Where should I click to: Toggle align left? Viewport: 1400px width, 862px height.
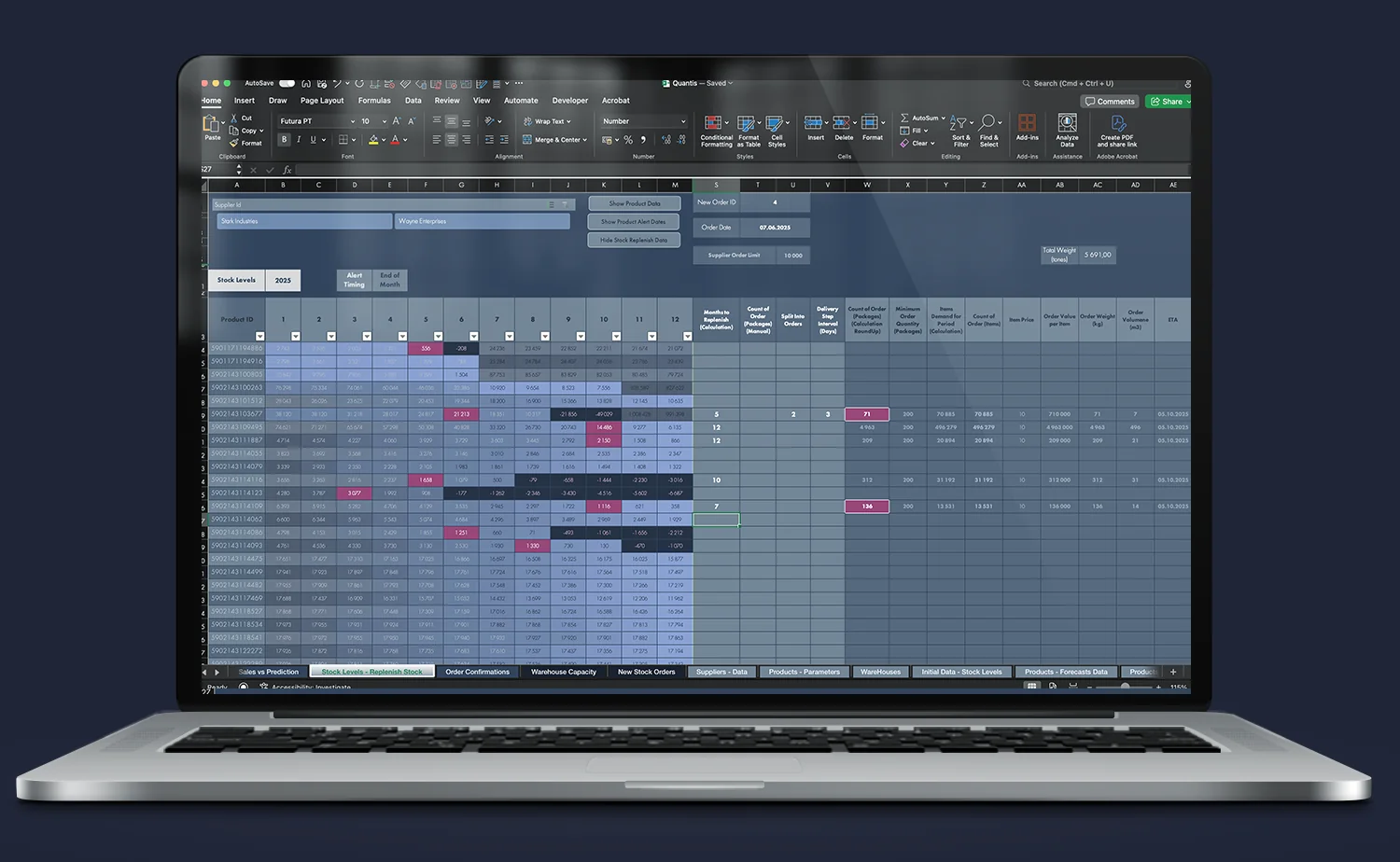pyautogui.click(x=437, y=140)
